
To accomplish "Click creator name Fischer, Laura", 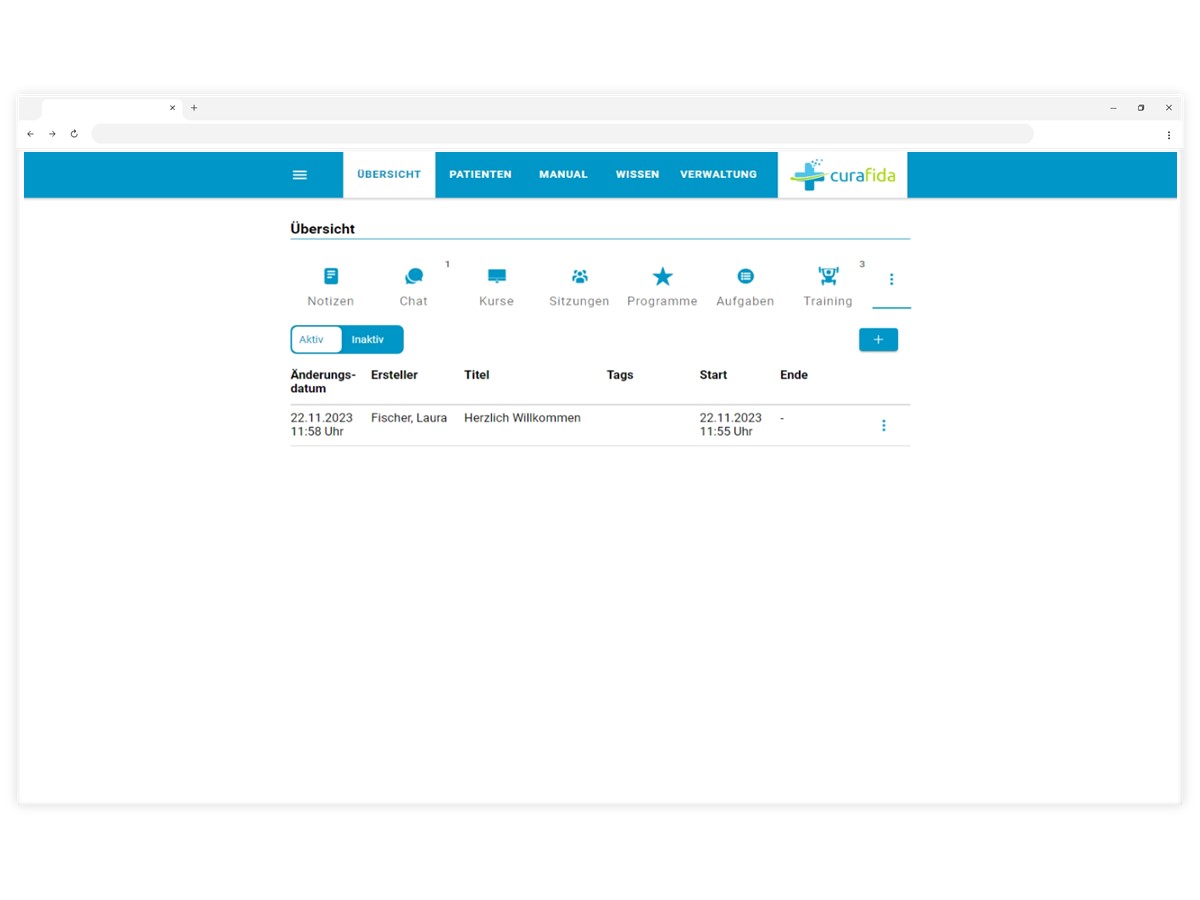I will pos(409,418).
